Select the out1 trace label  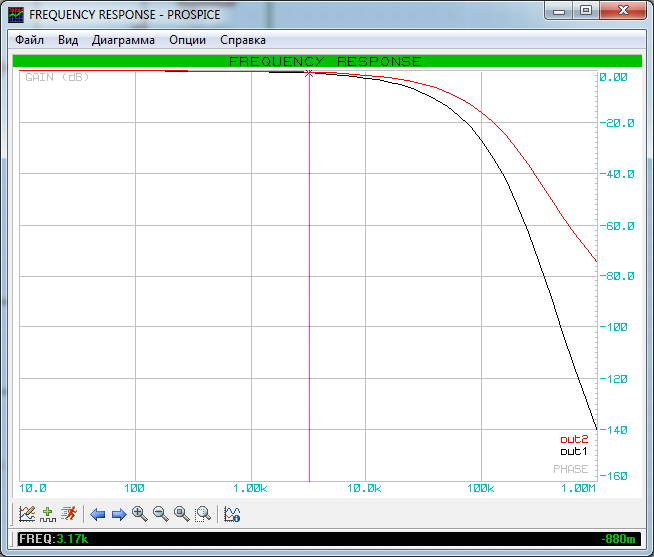[x=574, y=452]
